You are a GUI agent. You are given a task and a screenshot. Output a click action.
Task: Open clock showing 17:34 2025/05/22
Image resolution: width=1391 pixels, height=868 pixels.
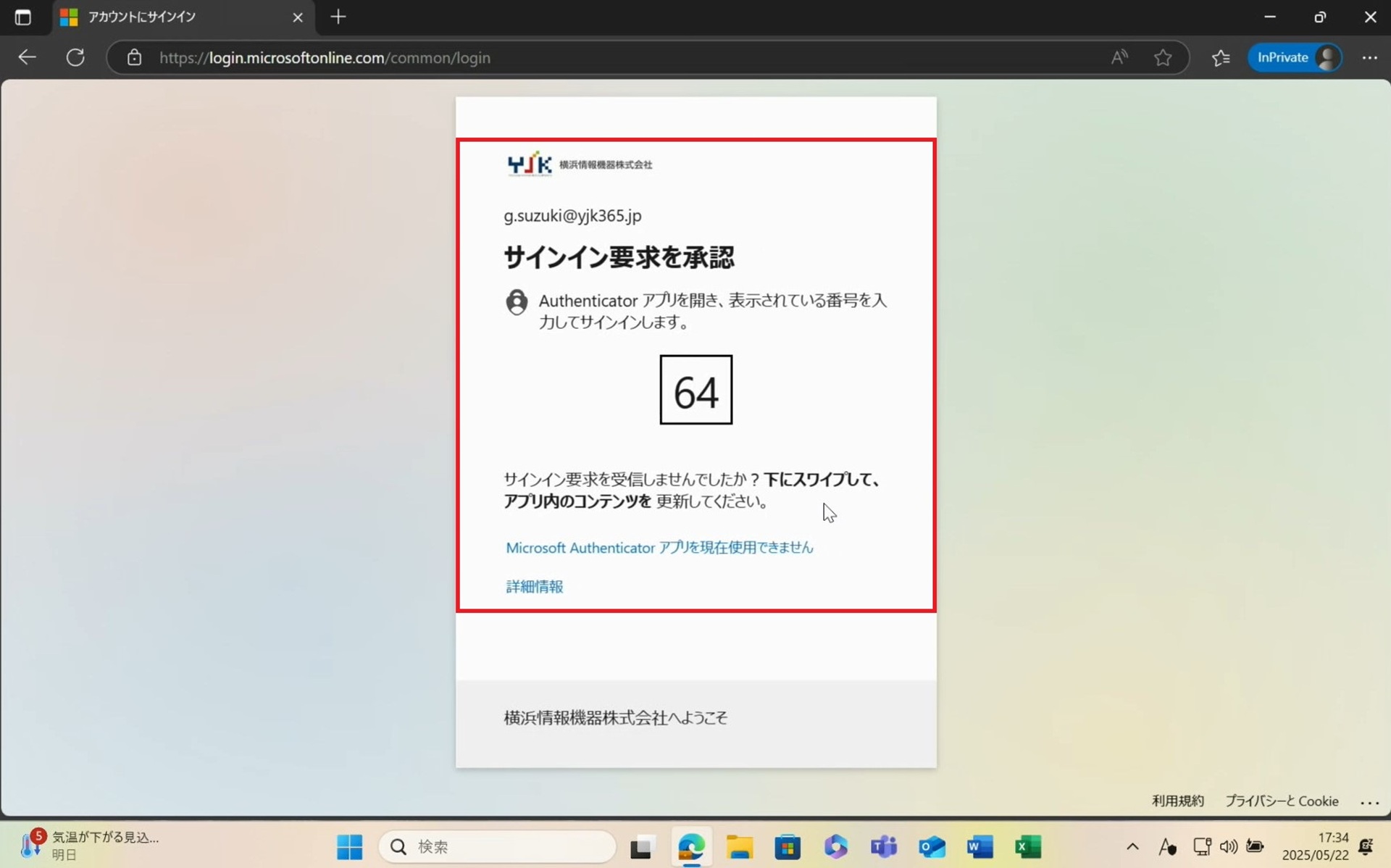click(1315, 846)
